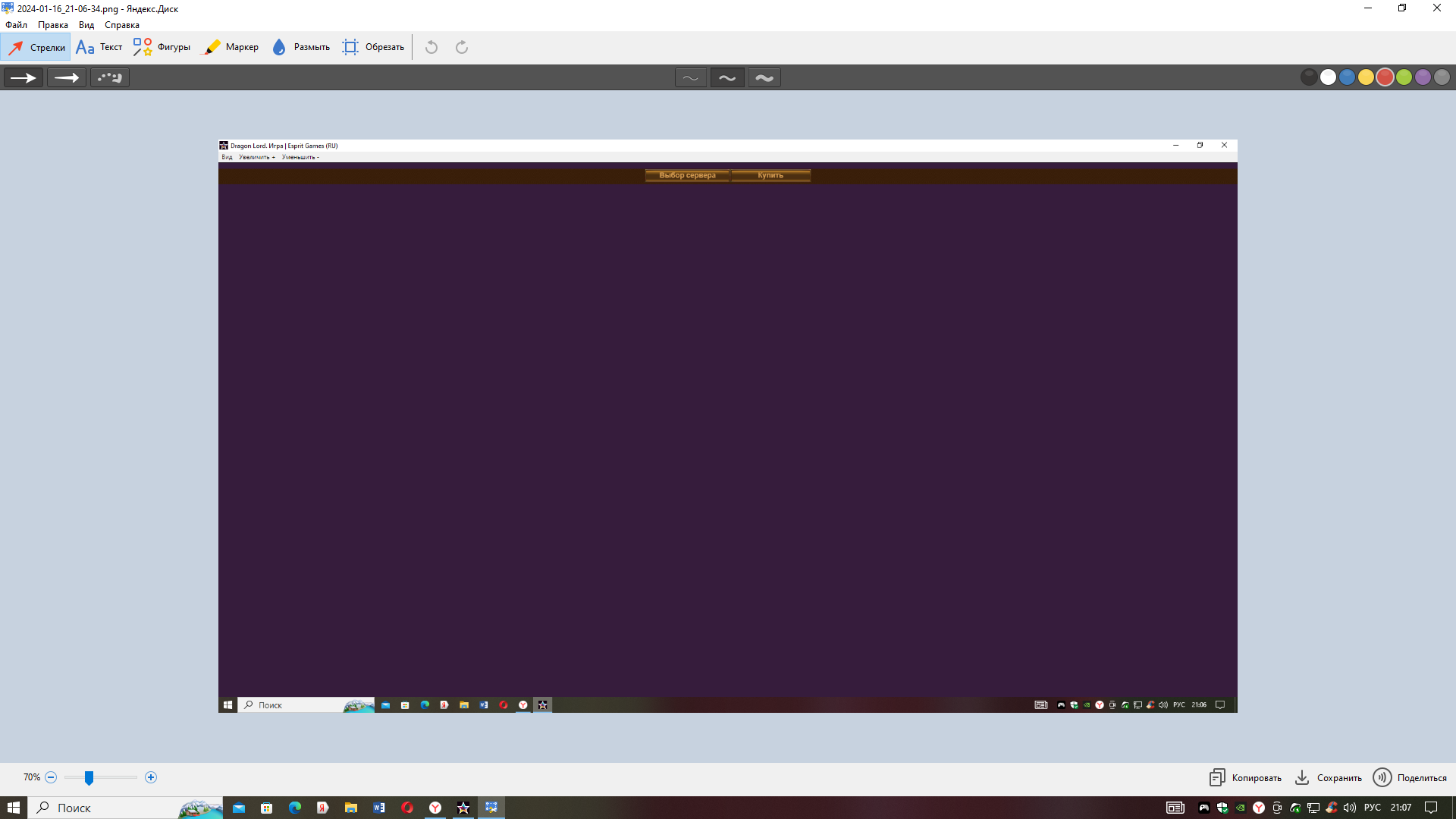Choose the first tapered arrow style
Image resolution: width=1456 pixels, height=819 pixels.
[x=24, y=77]
